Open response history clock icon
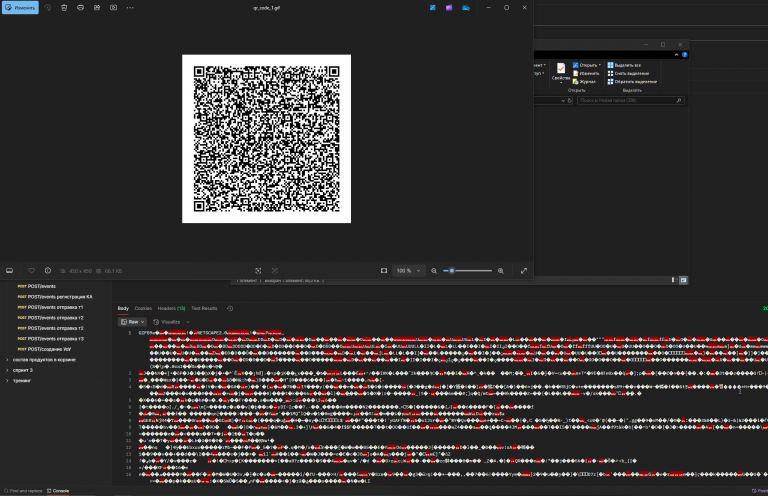Image resolution: width=768 pixels, height=496 pixels. pyautogui.click(x=230, y=308)
